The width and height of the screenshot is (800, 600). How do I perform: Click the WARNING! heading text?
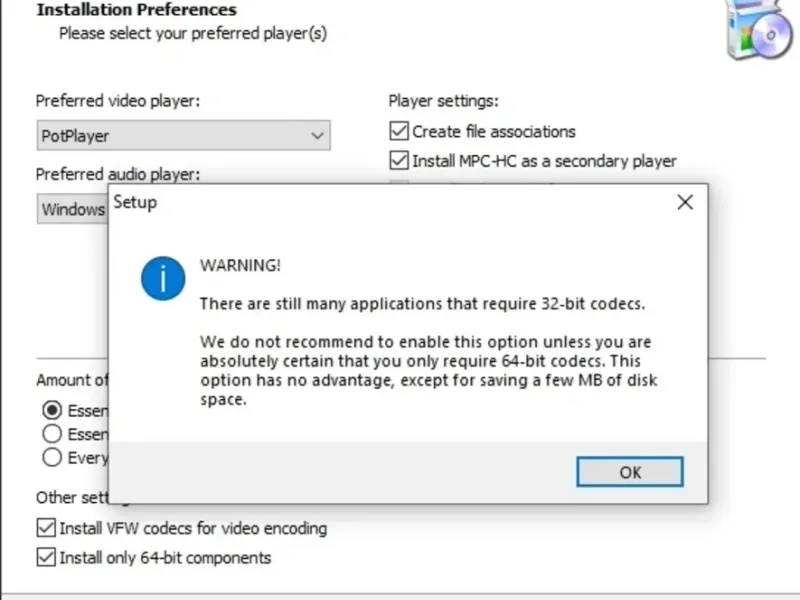point(240,265)
